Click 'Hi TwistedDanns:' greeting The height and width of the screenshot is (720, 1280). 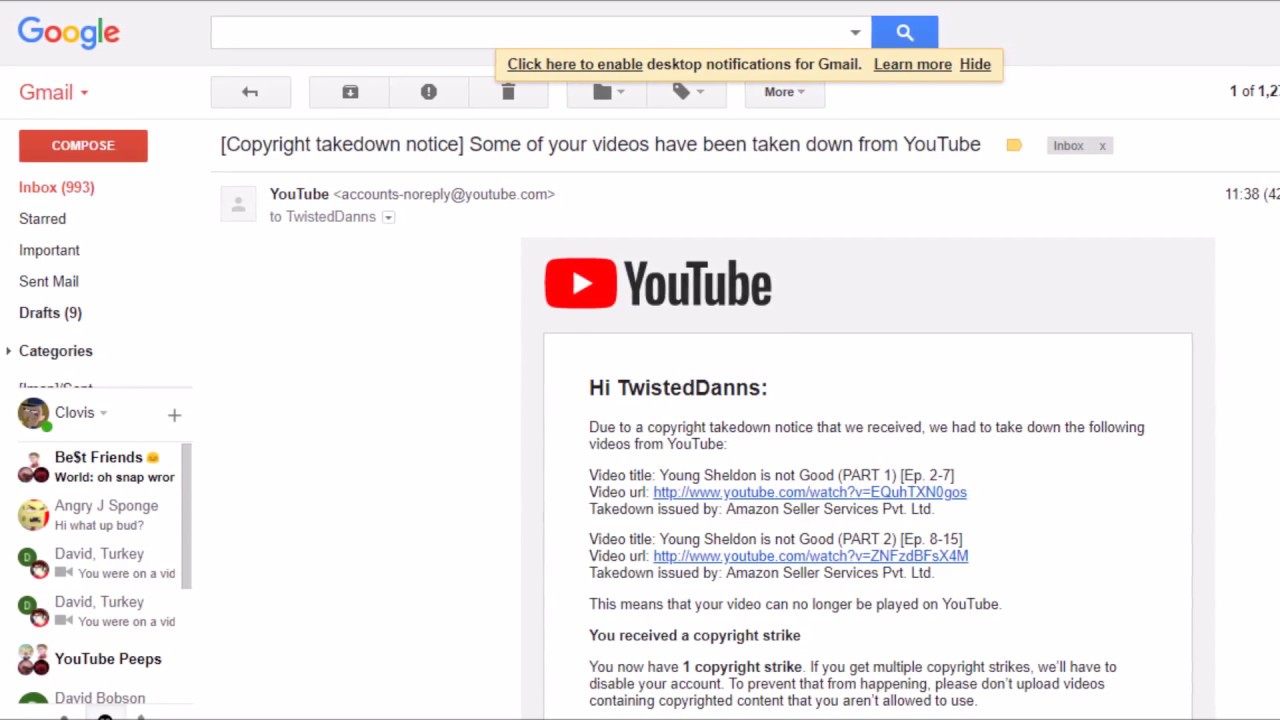(x=678, y=388)
